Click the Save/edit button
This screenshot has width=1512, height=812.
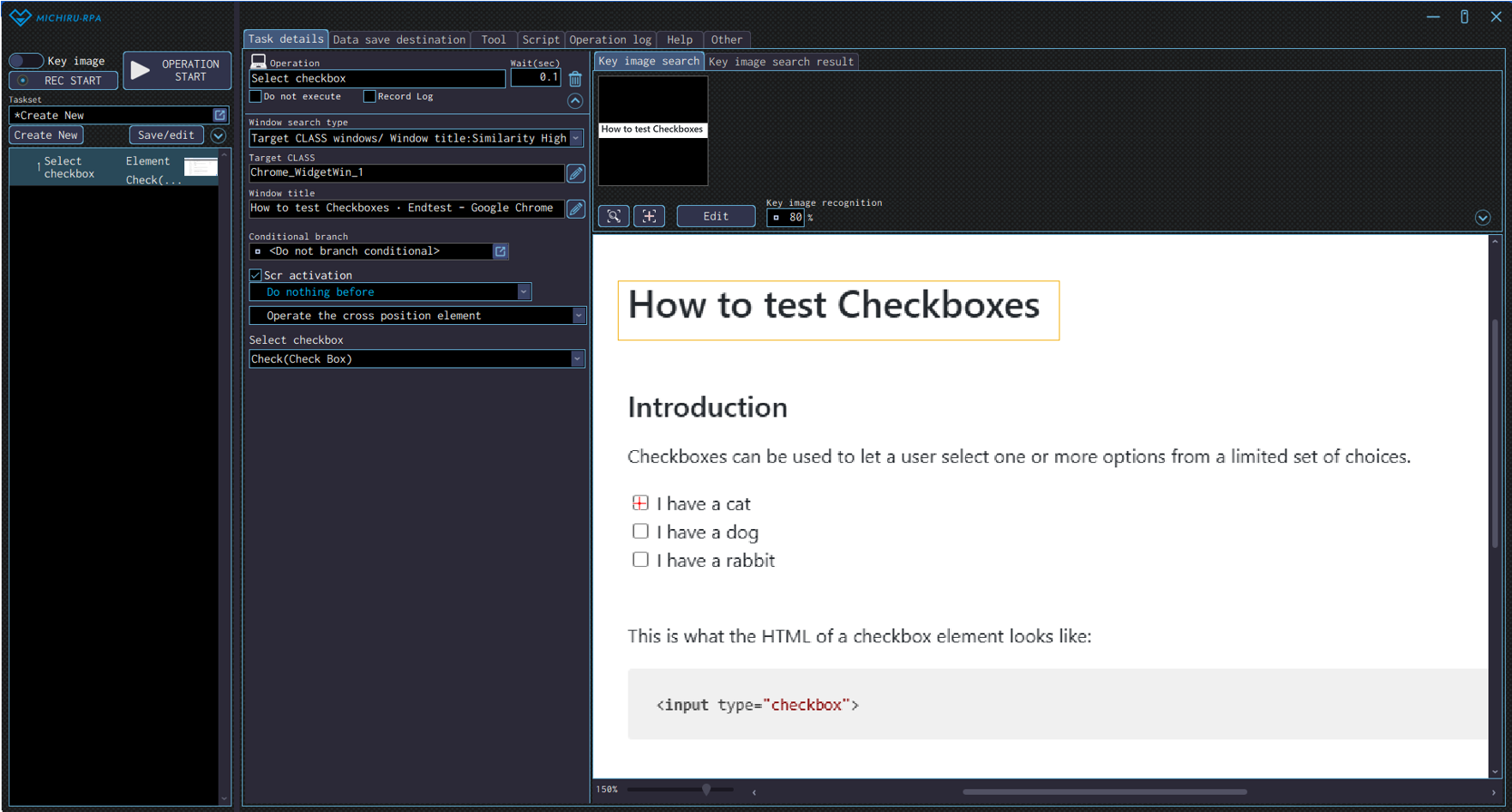pyautogui.click(x=166, y=135)
